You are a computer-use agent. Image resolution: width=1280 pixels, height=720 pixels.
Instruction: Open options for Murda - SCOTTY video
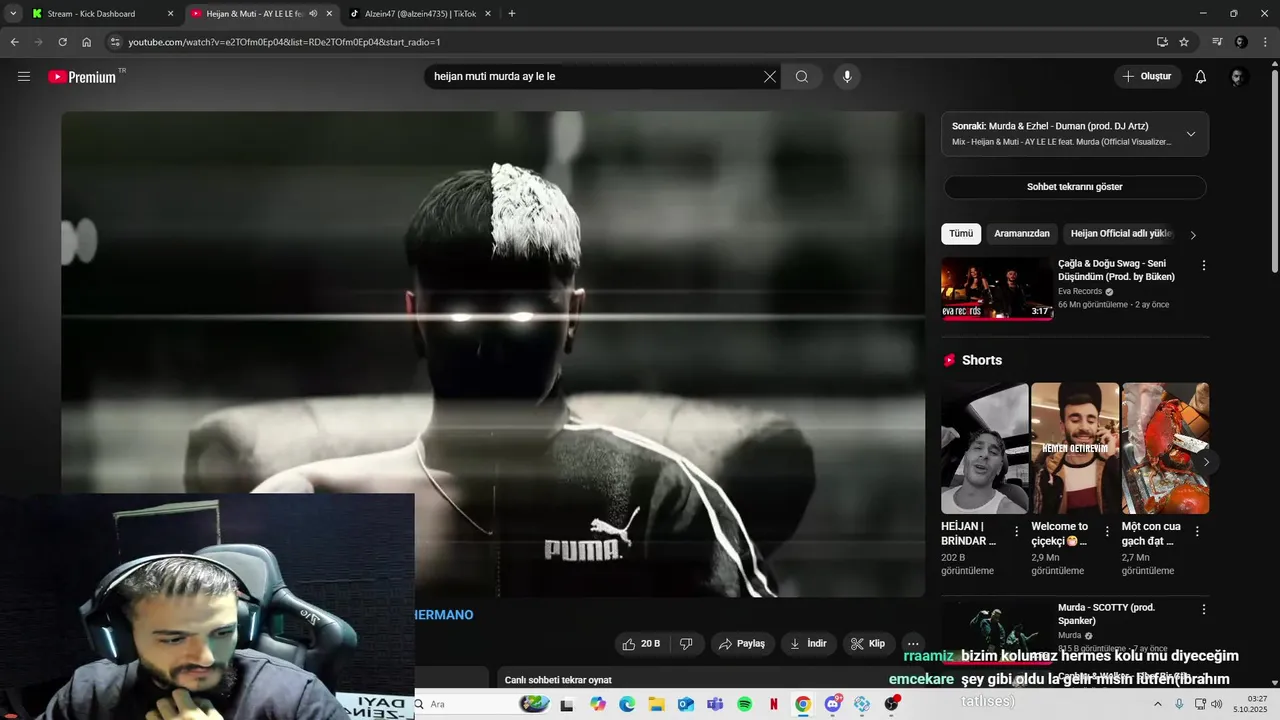(1204, 609)
